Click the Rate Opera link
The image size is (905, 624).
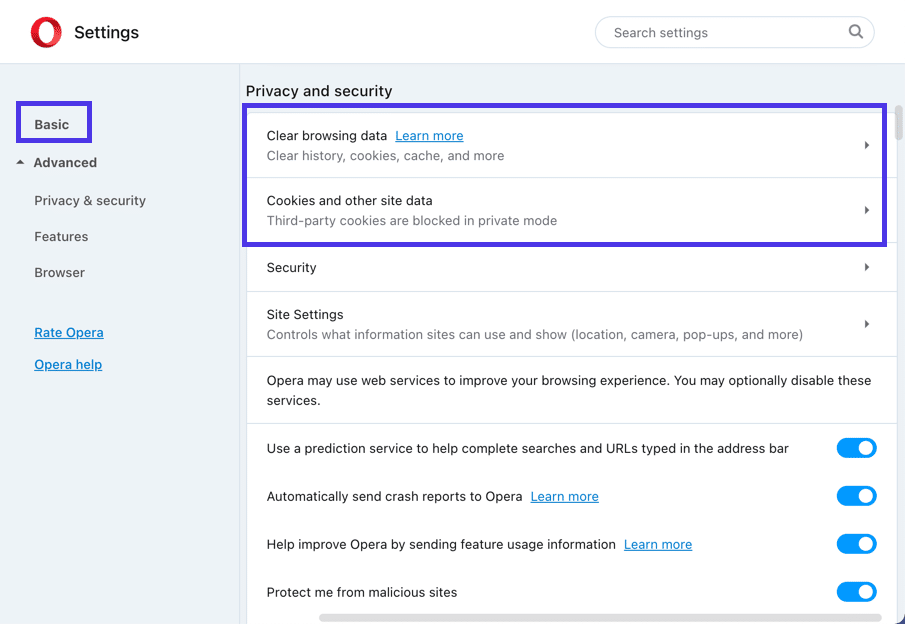68,332
